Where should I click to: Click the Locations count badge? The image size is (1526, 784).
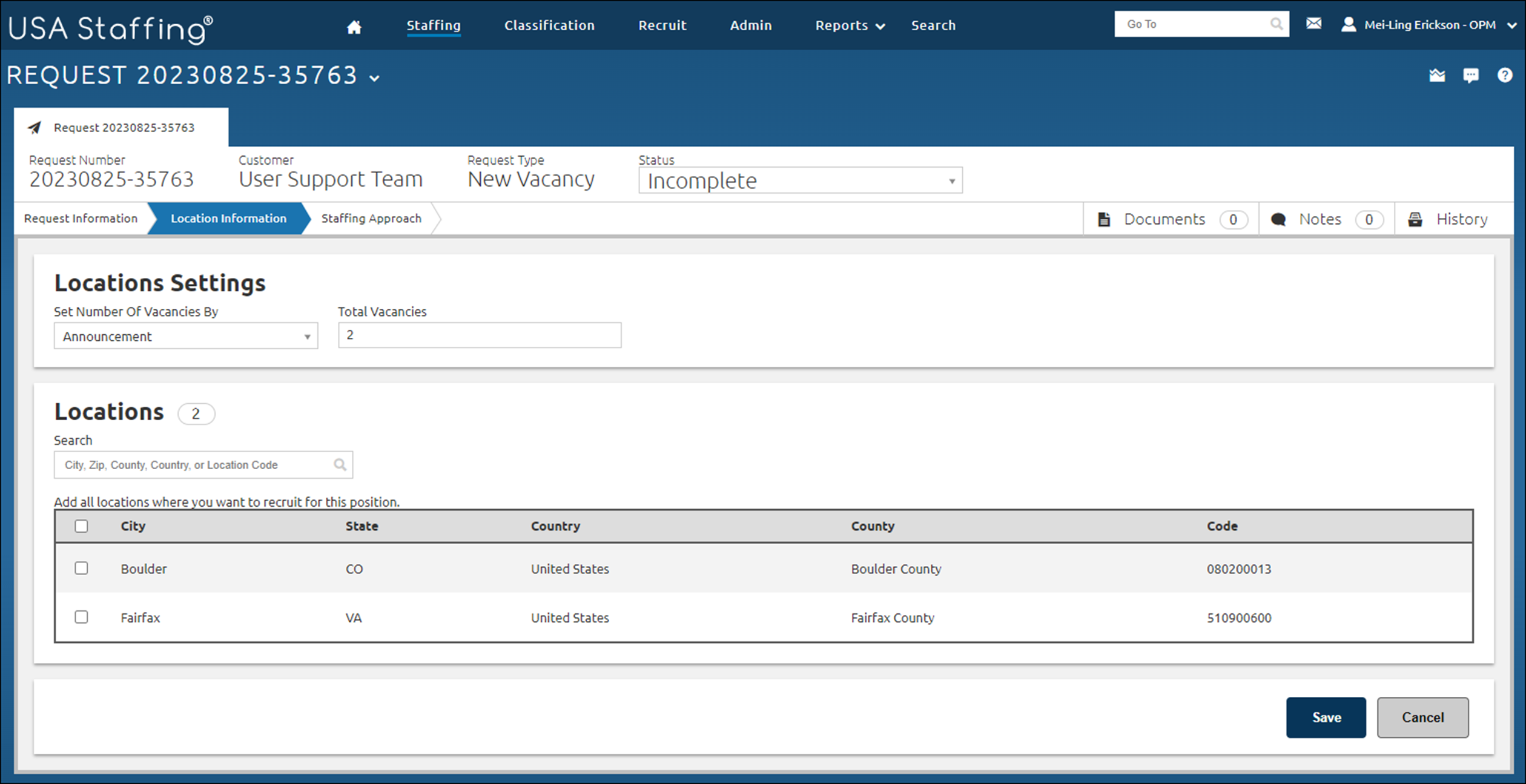point(196,413)
